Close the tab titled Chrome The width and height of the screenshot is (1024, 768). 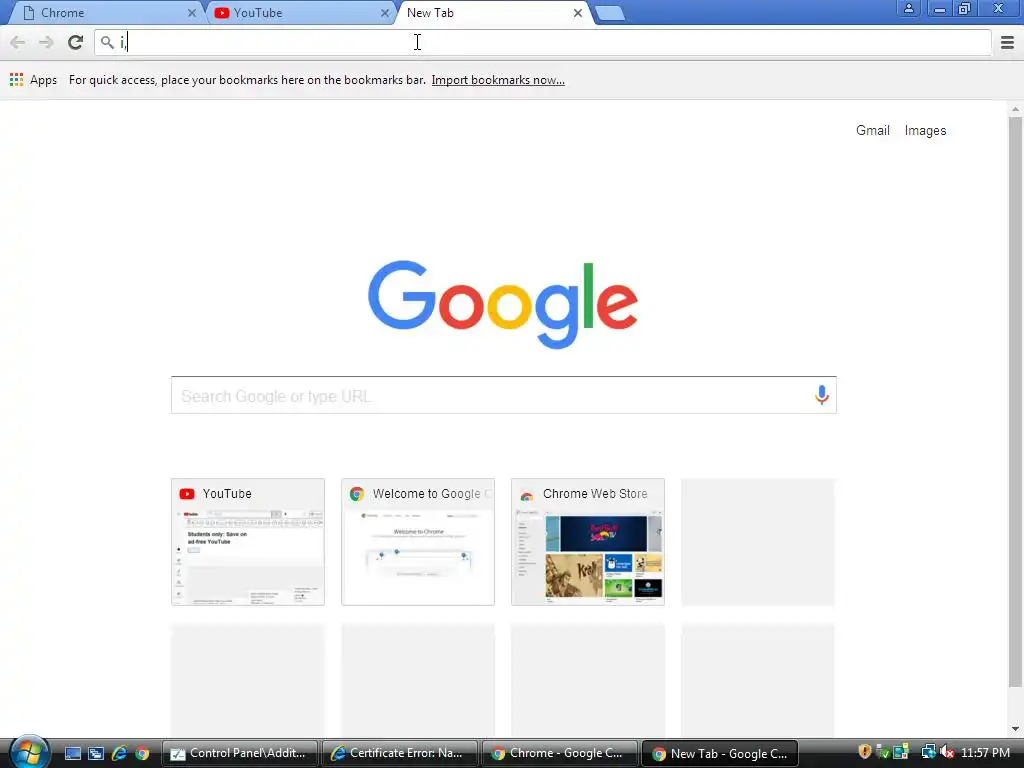tap(191, 13)
